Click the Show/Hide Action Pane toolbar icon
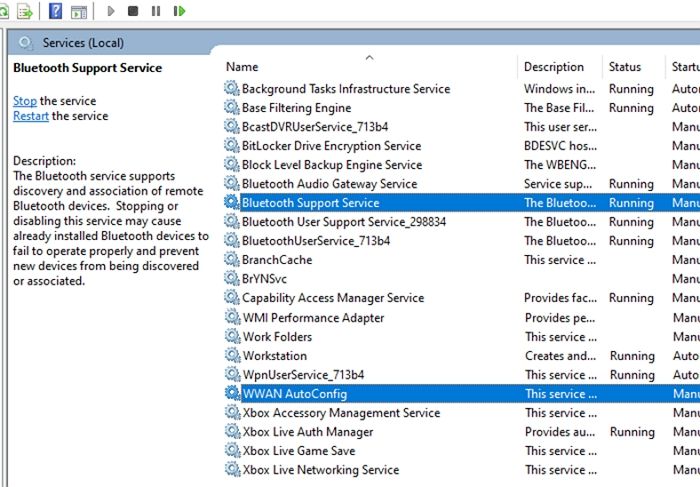The height and width of the screenshot is (487, 700). pyautogui.click(x=78, y=11)
